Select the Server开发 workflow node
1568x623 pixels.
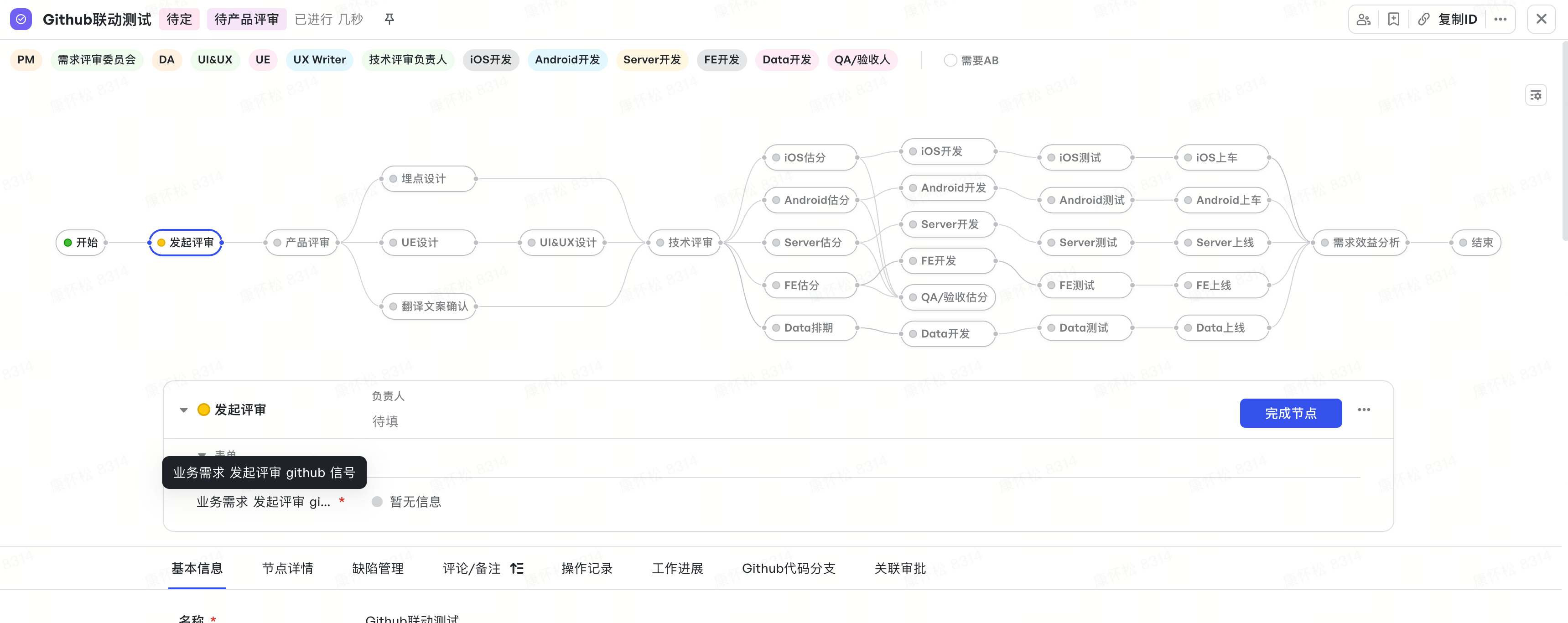tap(948, 224)
